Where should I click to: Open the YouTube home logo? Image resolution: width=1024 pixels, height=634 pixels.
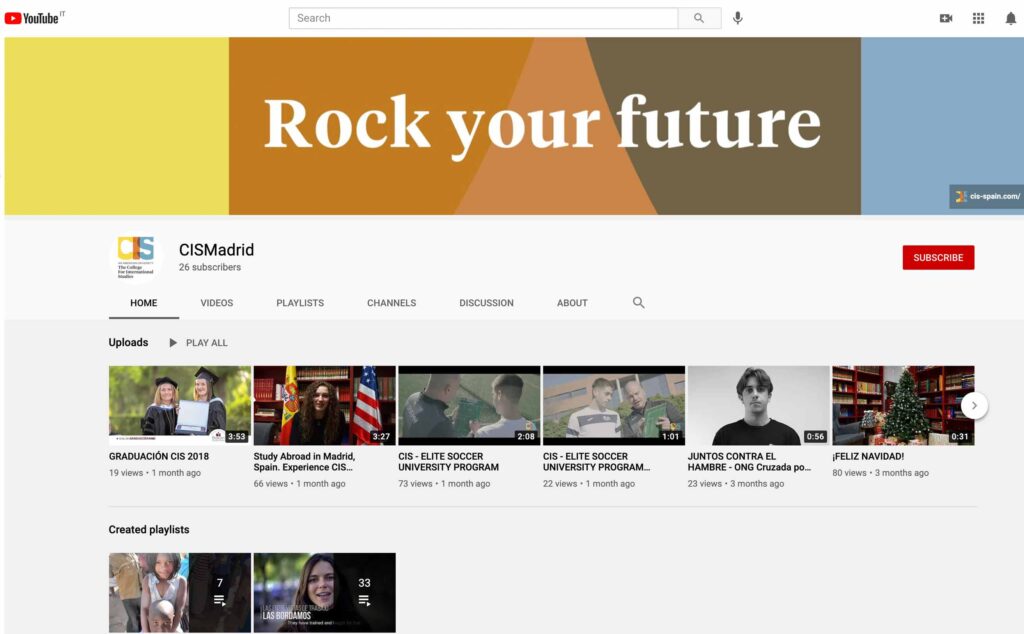coord(32,18)
